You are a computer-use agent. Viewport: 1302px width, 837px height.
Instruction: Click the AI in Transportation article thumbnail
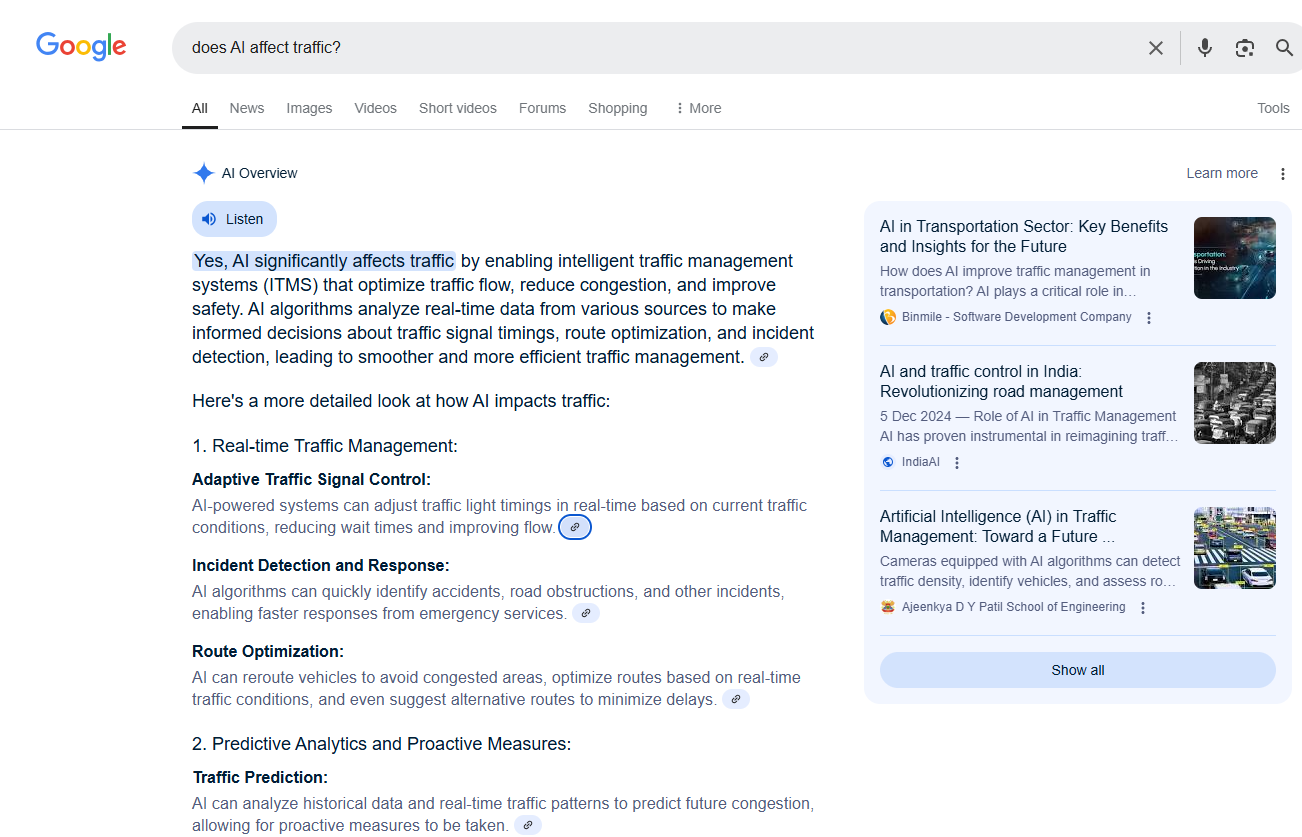1235,258
